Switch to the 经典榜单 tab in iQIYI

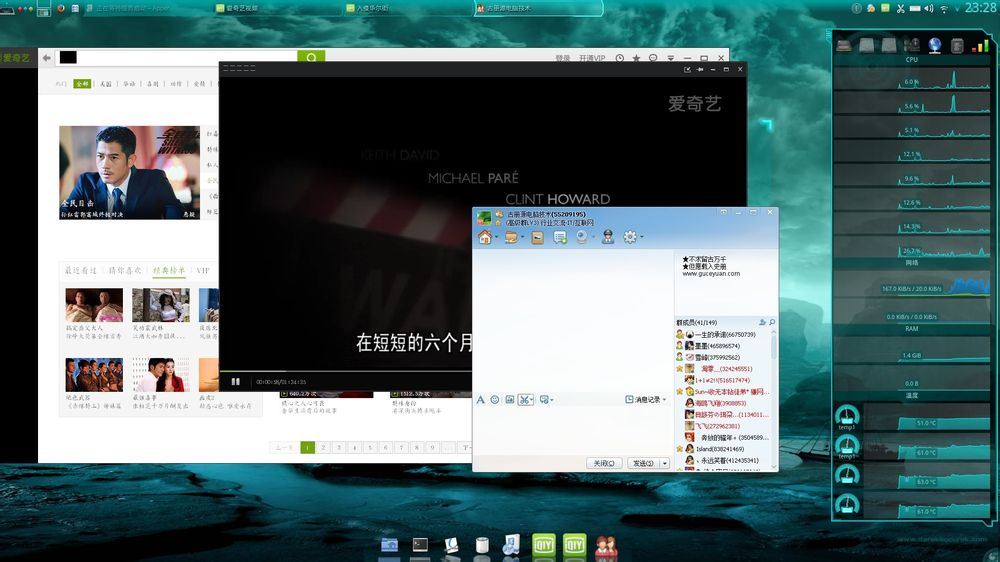pyautogui.click(x=169, y=270)
